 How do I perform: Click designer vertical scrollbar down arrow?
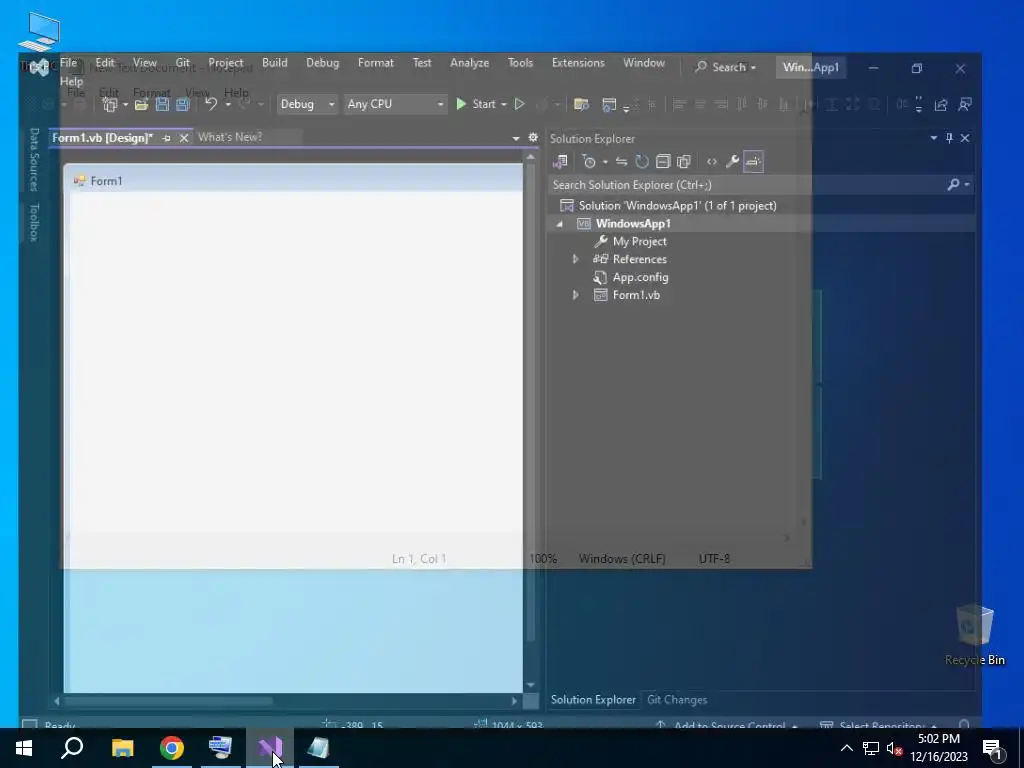click(x=530, y=684)
